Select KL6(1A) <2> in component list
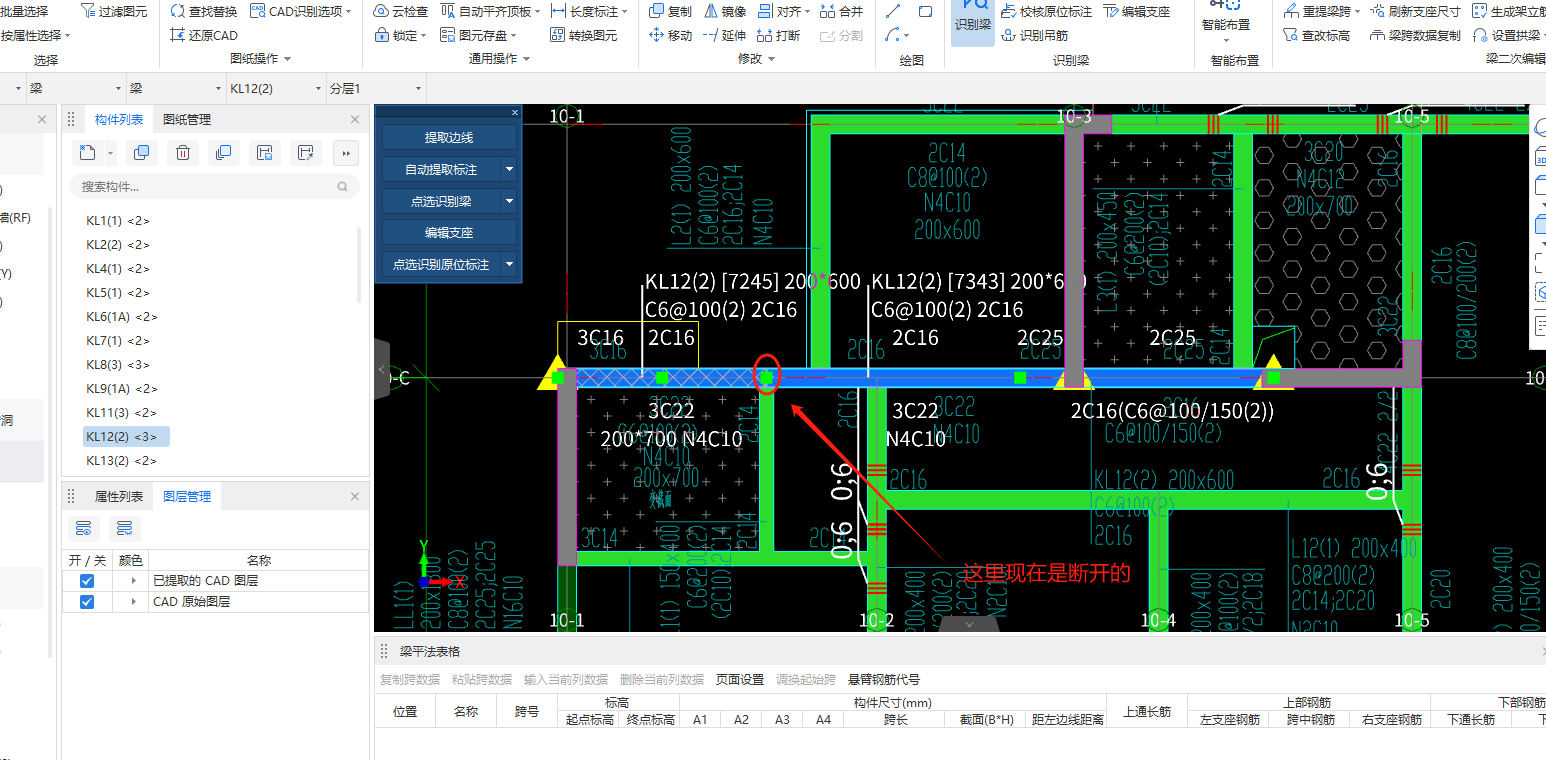This screenshot has width=1546, height=760. click(x=122, y=316)
